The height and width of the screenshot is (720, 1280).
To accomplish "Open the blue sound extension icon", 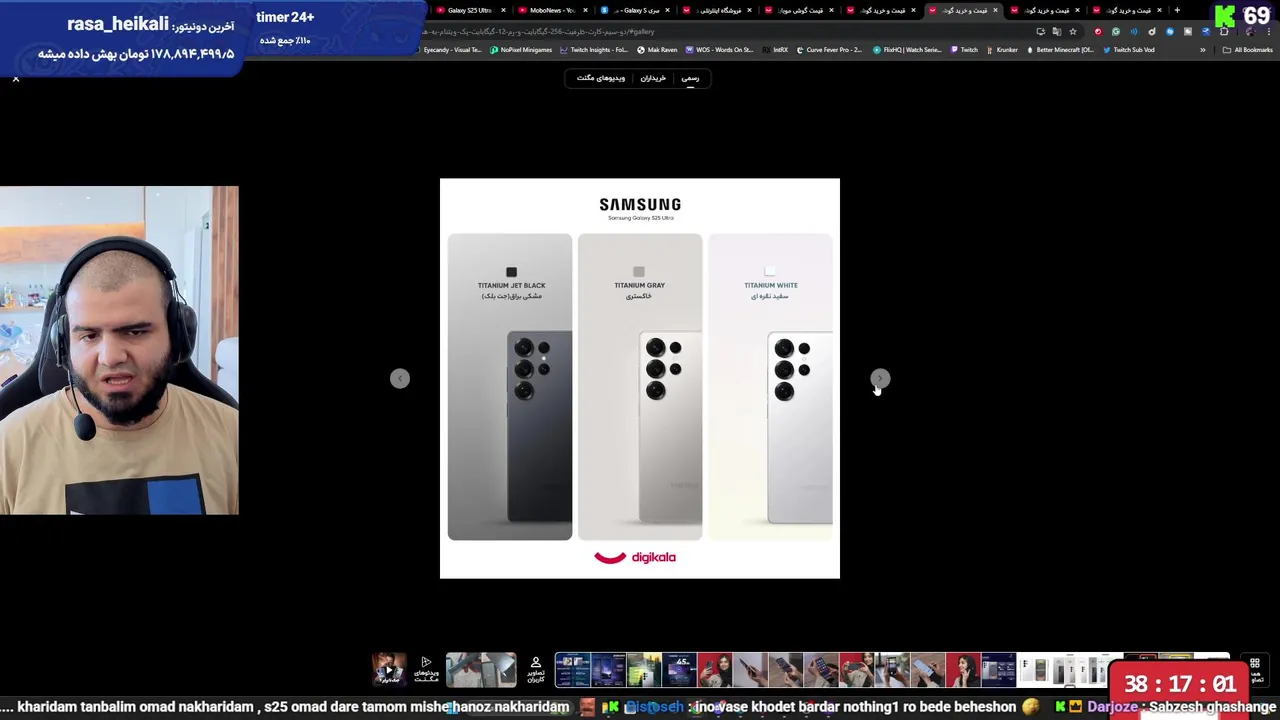I will 1134,32.
